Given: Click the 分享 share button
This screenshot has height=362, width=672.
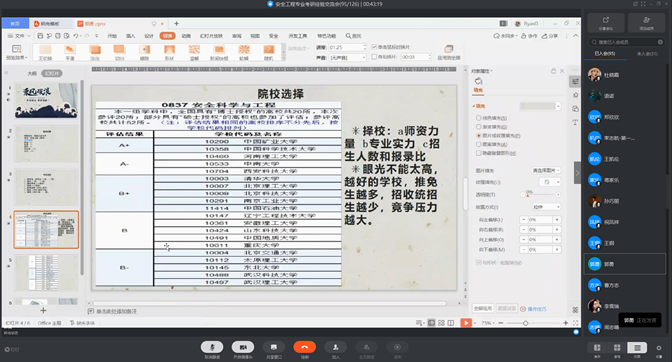Looking at the screenshot, I should [x=550, y=36].
